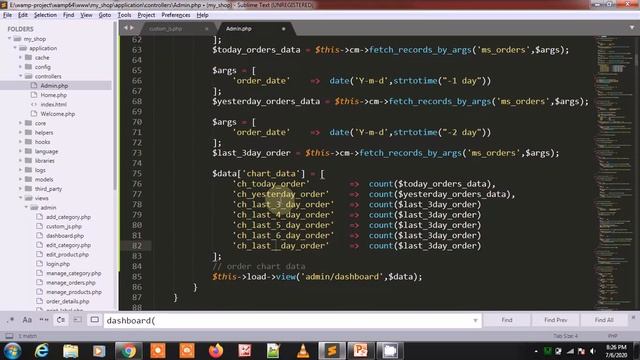Toggle highlight matches option in find bar
The image size is (640, 360).
[x=94, y=320]
